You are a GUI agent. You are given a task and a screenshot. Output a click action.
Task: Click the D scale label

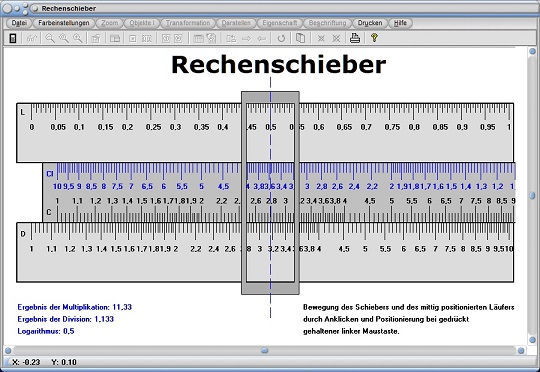(23, 234)
